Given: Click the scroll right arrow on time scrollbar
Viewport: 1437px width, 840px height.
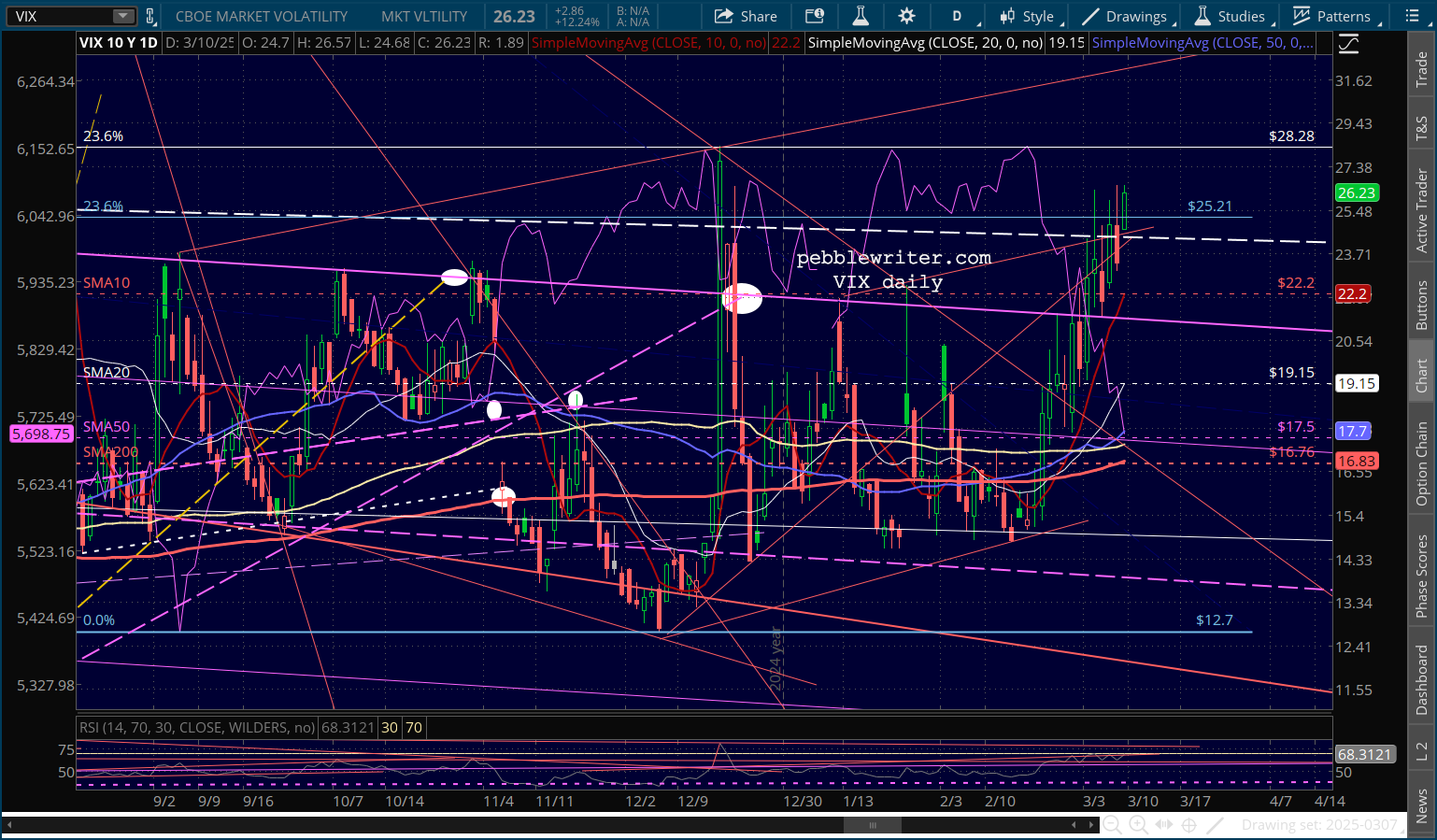Looking at the screenshot, I should click(x=1089, y=825).
